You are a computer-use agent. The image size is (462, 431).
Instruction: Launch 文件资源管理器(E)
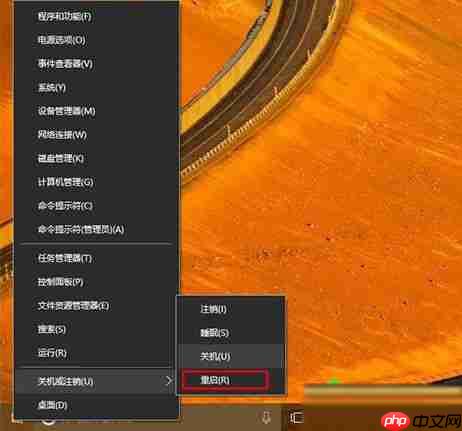[97, 306]
